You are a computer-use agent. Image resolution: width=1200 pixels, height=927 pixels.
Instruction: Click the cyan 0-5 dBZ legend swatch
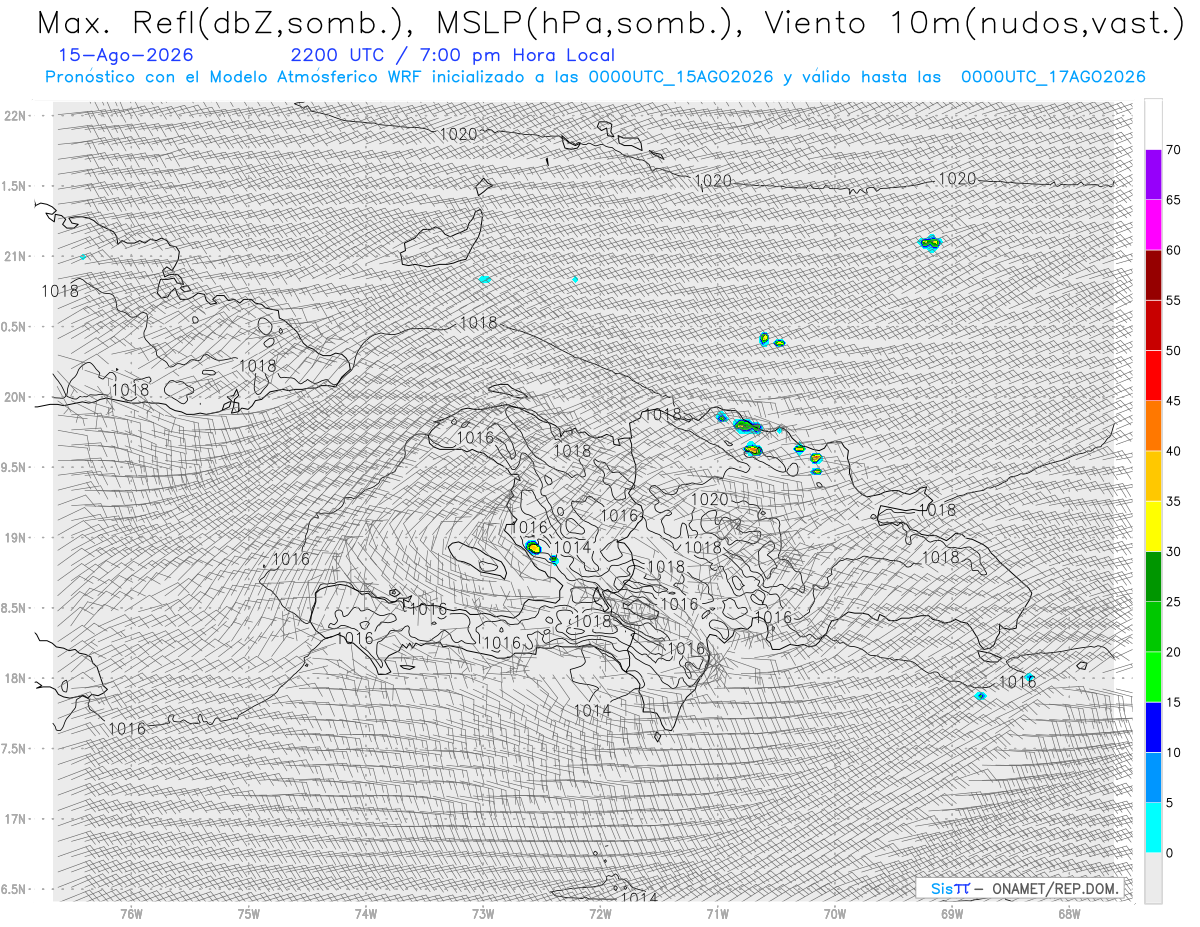pos(1153,827)
